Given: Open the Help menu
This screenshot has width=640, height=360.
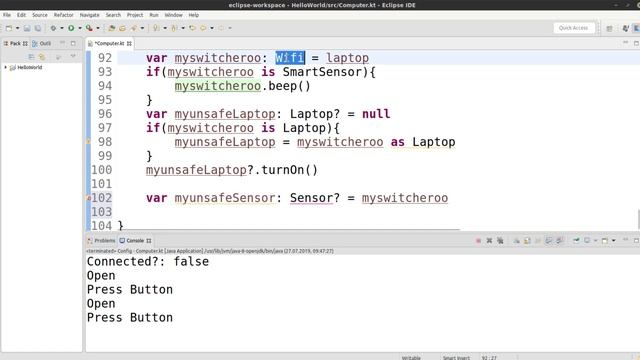Looking at the screenshot, I should coord(193,15).
